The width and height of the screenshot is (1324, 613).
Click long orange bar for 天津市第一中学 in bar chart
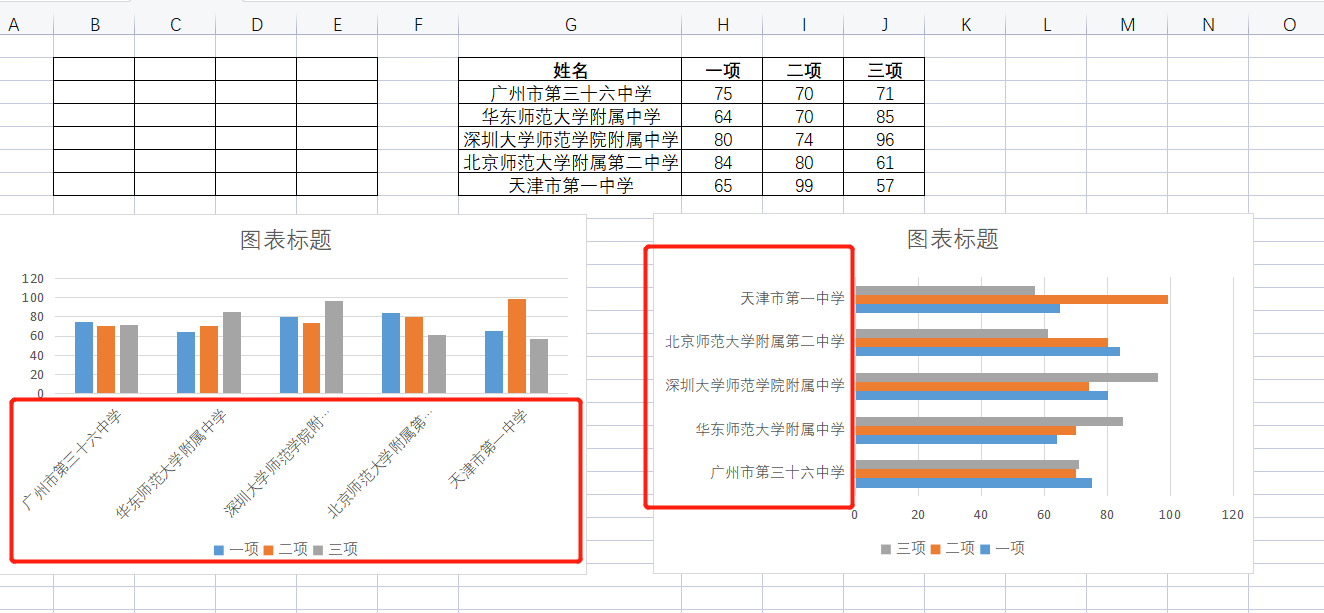pos(1011,299)
